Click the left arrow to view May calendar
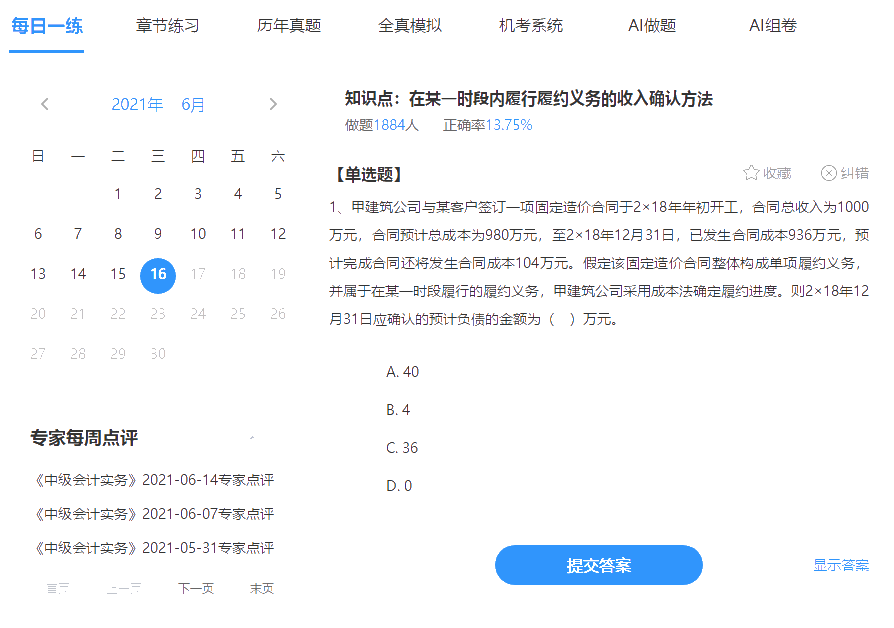 point(44,104)
